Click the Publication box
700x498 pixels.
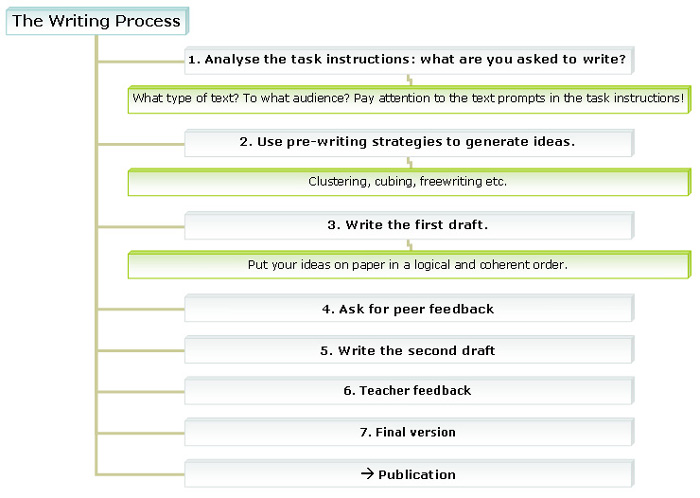409,473
